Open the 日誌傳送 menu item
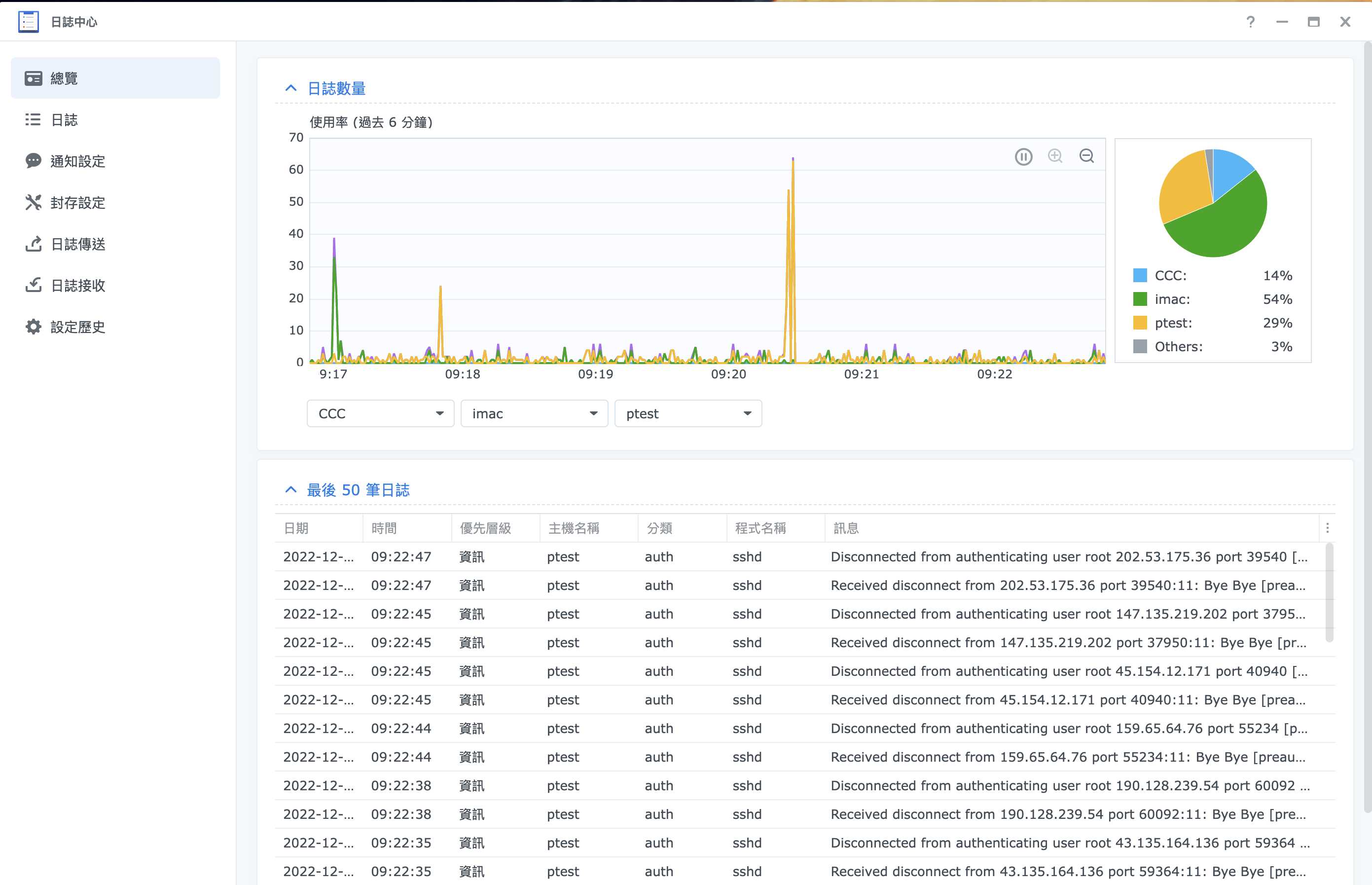The image size is (1372, 885). (x=115, y=244)
